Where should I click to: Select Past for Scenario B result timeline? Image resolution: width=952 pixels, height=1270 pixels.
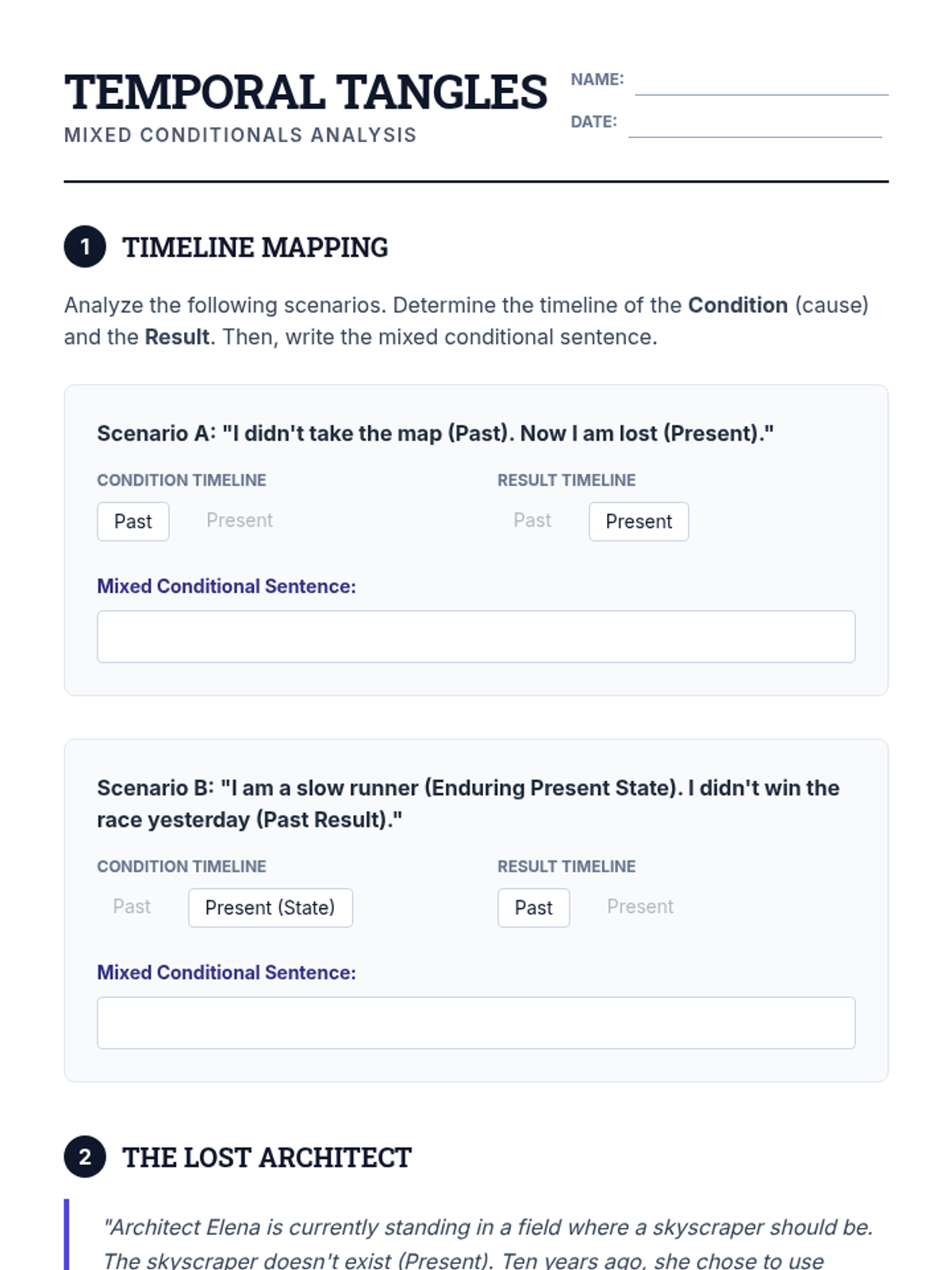pyautogui.click(x=533, y=907)
